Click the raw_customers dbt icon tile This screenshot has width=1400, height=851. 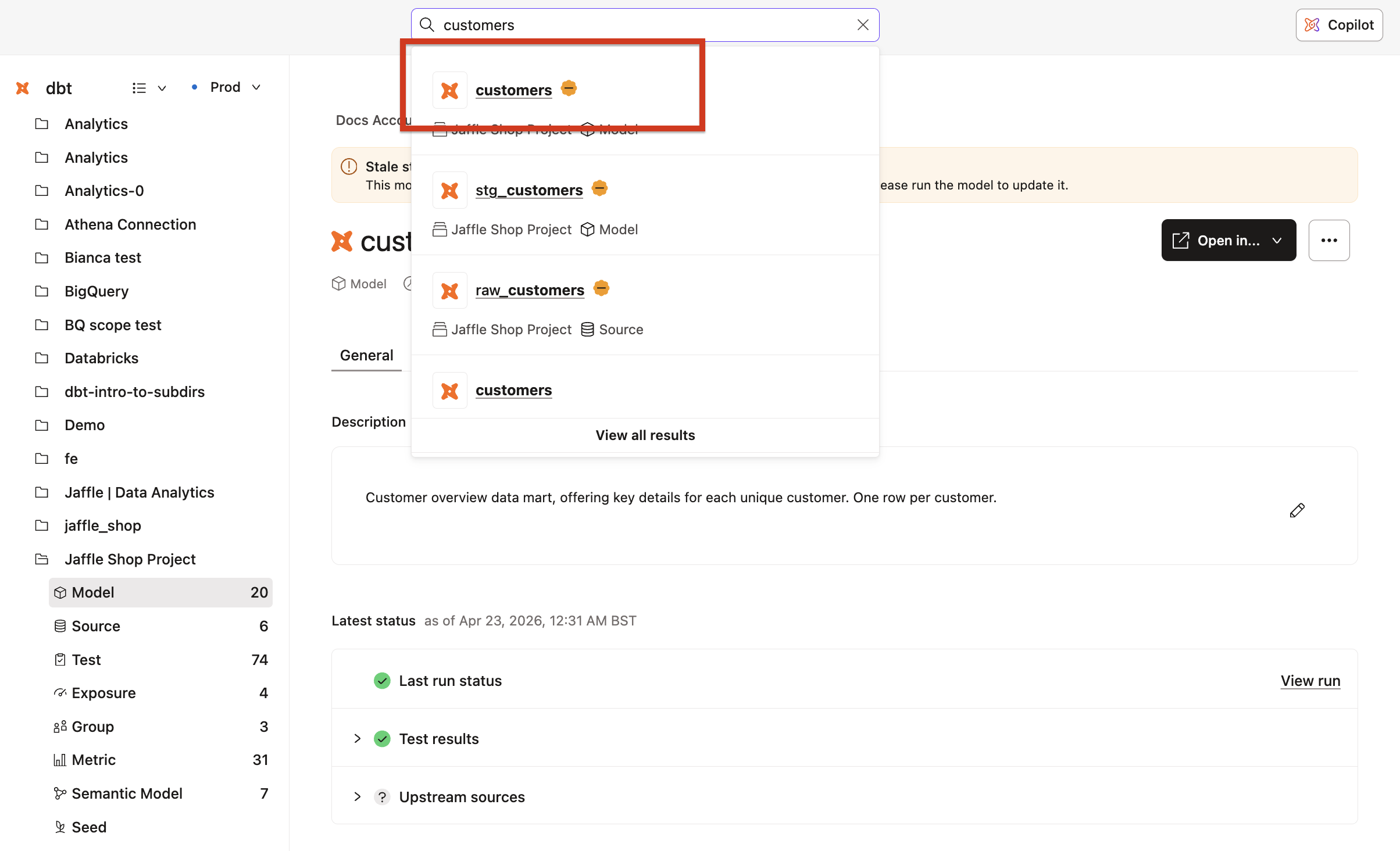(450, 290)
